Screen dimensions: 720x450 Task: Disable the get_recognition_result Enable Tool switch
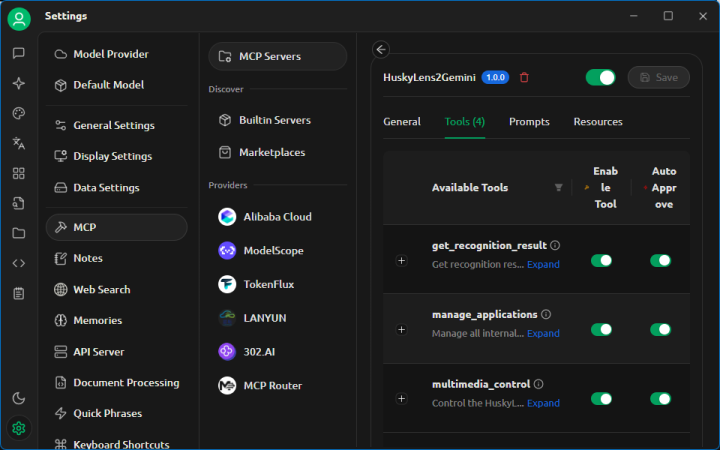coord(601,260)
